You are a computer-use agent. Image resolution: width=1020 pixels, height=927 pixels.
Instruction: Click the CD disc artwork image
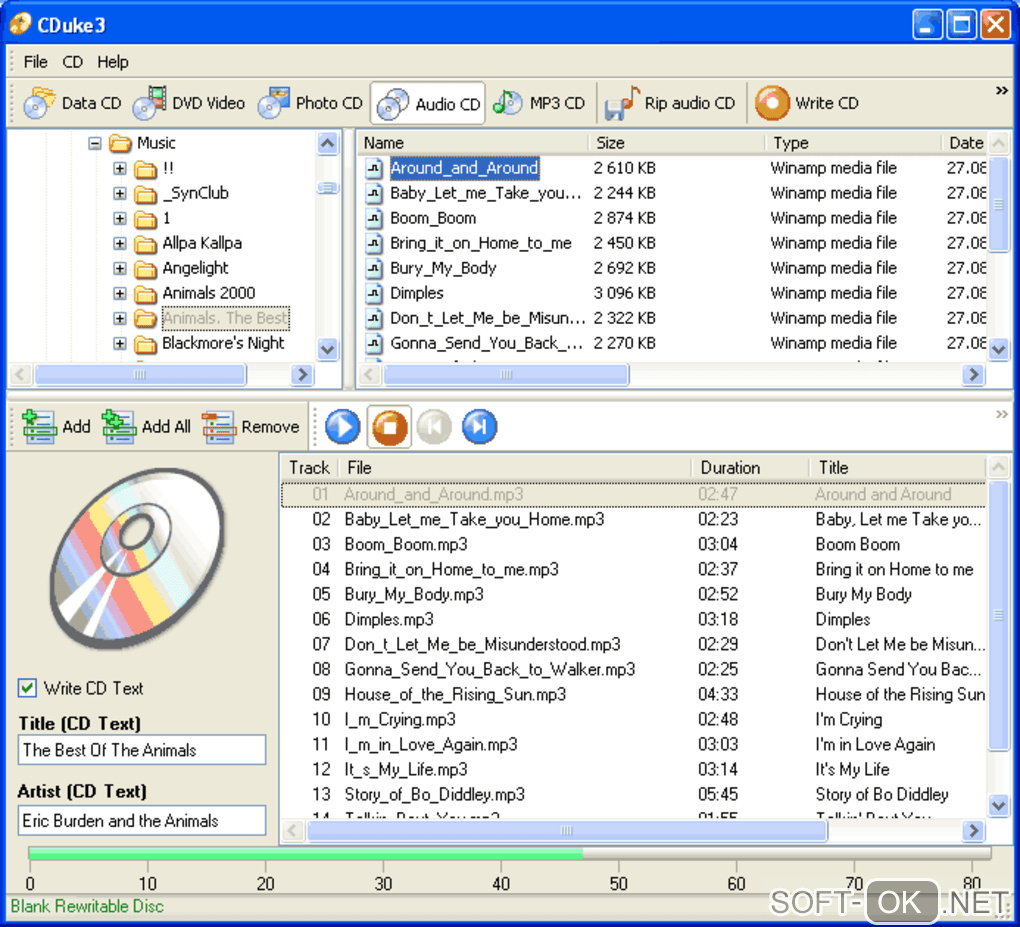coord(137,558)
